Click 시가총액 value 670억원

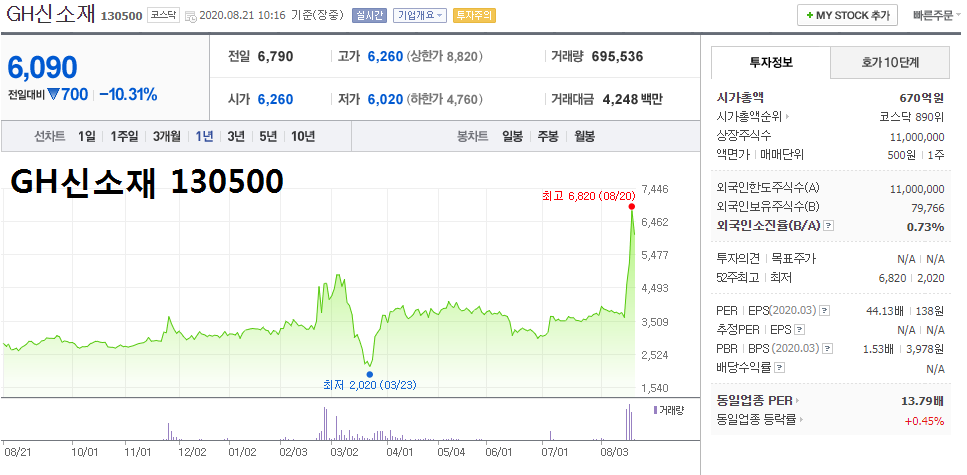coord(921,97)
